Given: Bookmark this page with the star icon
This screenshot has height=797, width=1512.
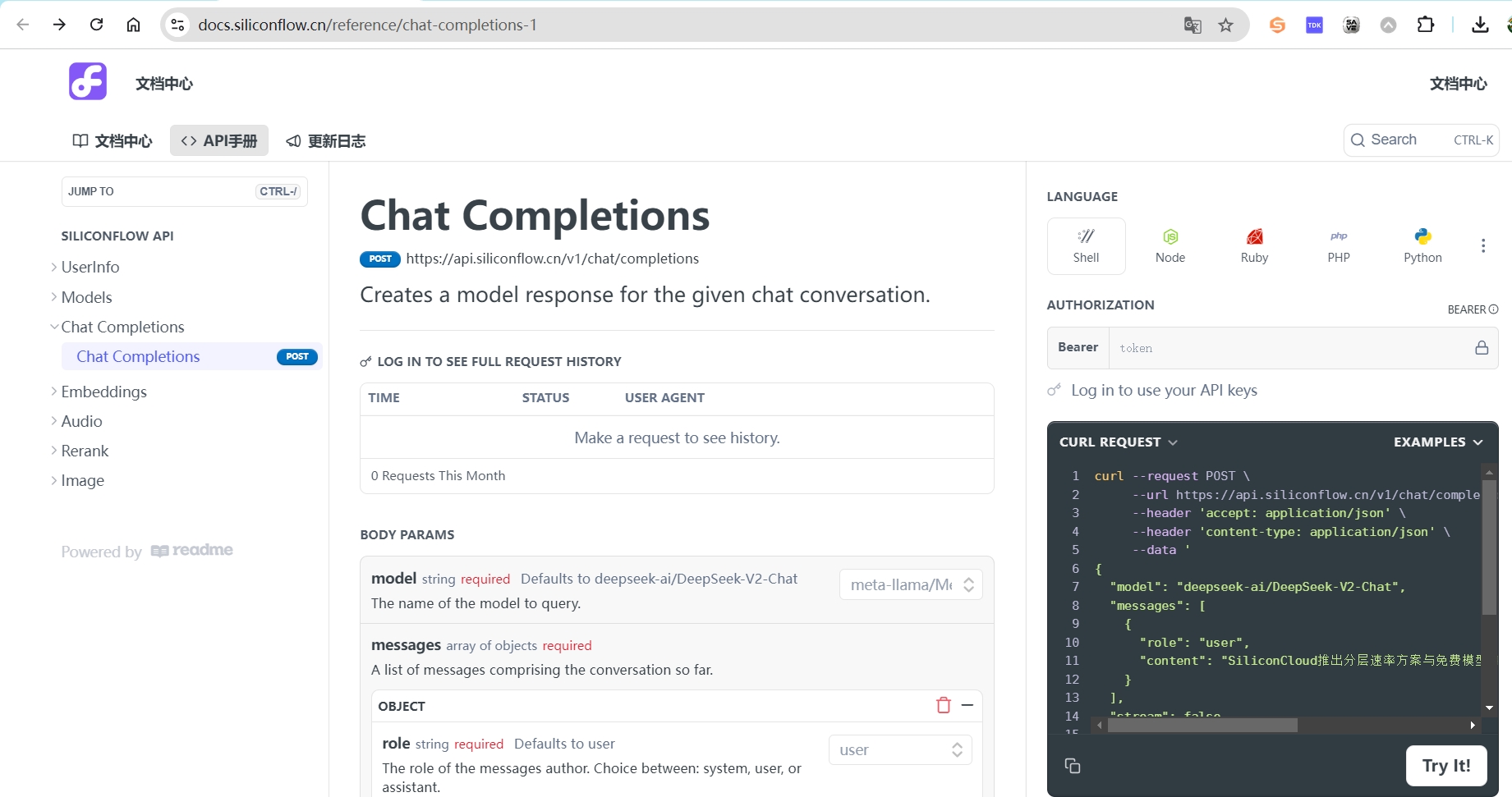Looking at the screenshot, I should (1225, 25).
